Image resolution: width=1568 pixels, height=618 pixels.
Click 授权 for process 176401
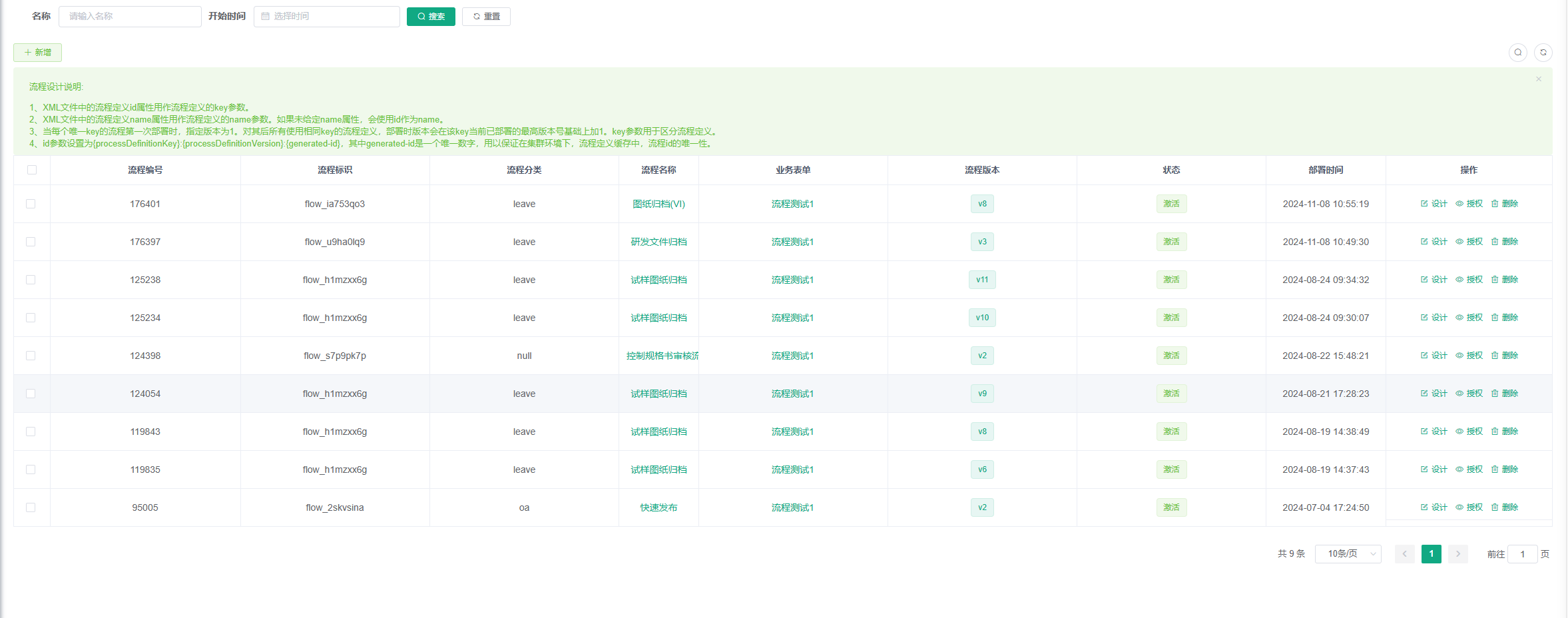[x=1469, y=204]
